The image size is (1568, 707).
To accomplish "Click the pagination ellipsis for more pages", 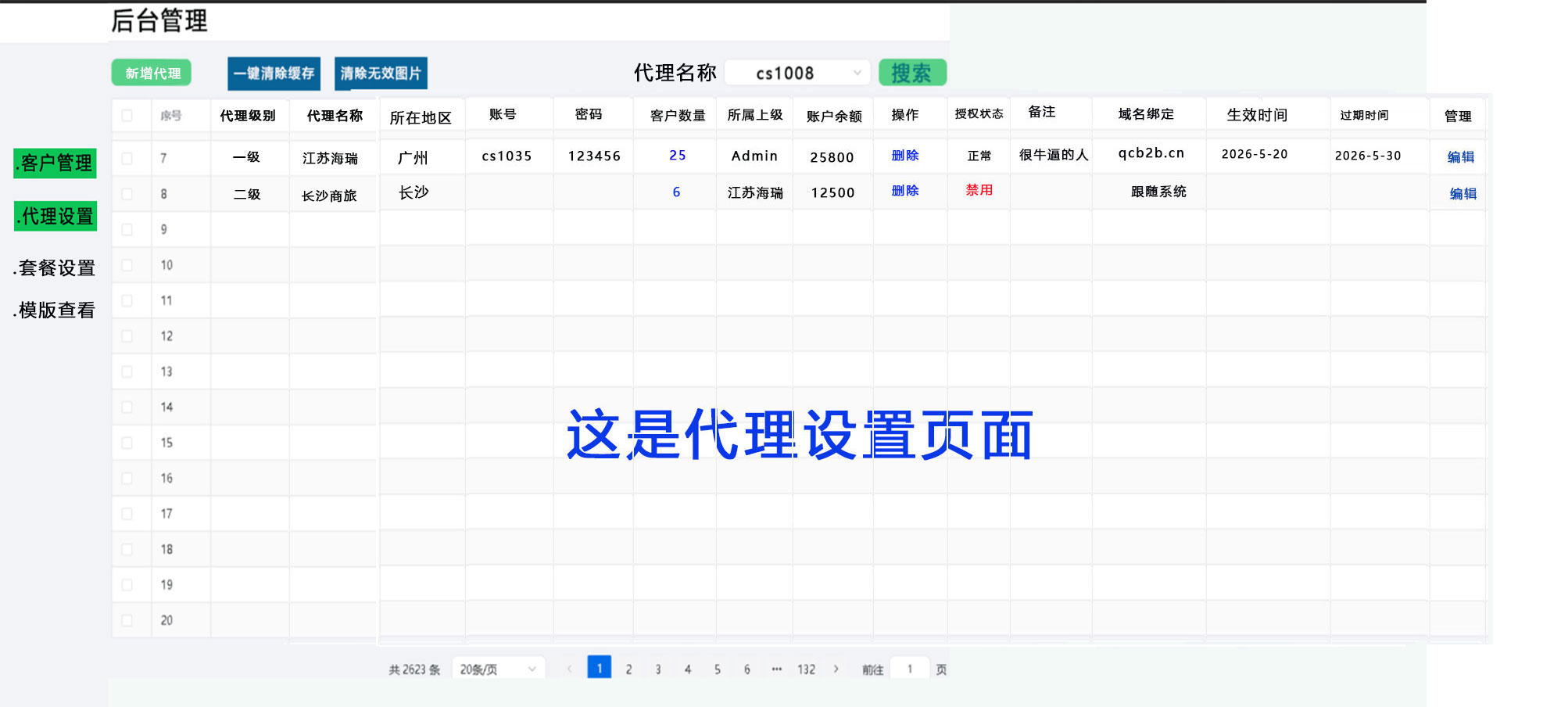I will [x=776, y=669].
